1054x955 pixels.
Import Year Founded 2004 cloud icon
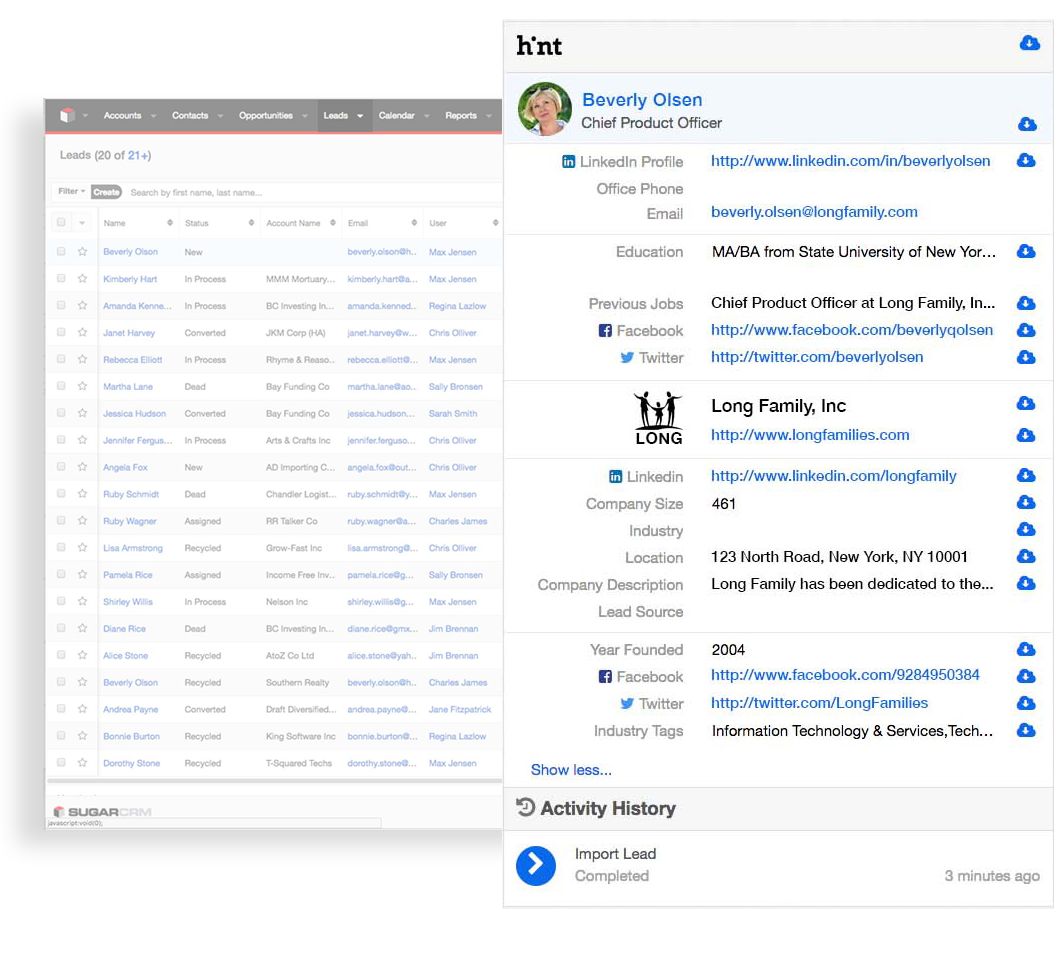click(x=1026, y=649)
